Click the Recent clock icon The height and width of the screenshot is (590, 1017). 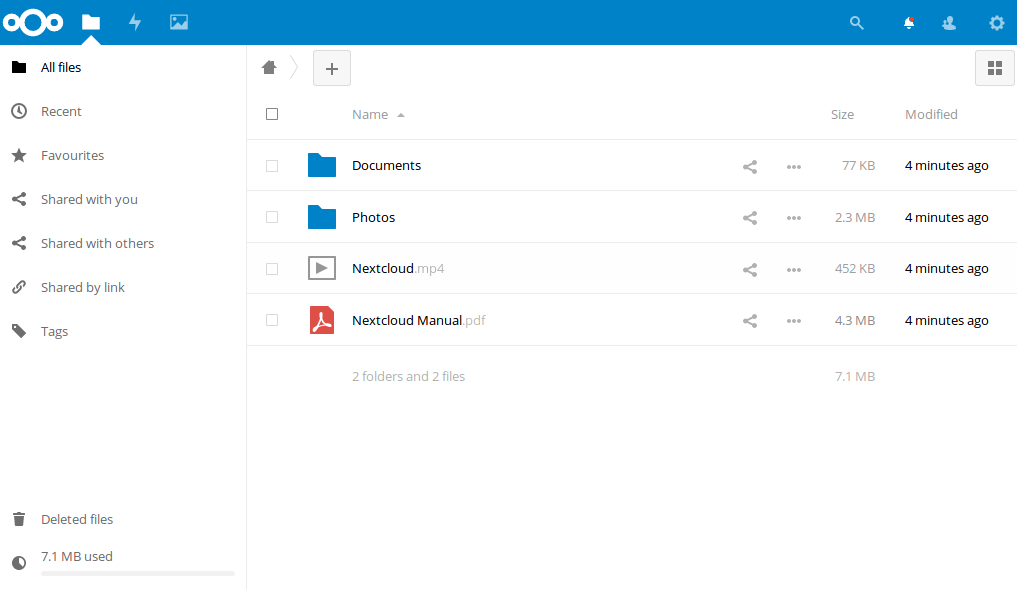[19, 112]
